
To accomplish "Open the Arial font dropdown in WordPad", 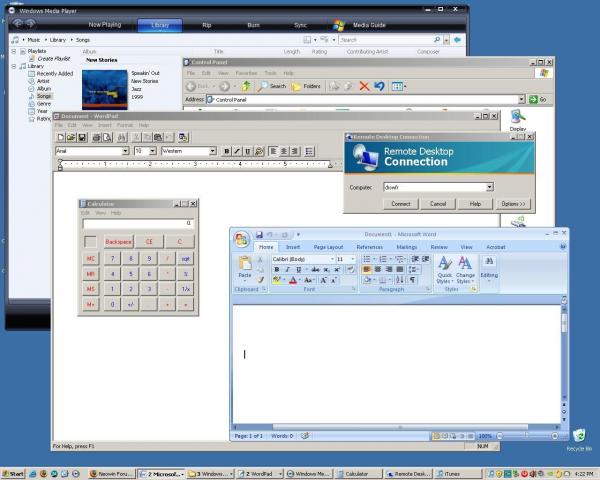I will [x=125, y=151].
